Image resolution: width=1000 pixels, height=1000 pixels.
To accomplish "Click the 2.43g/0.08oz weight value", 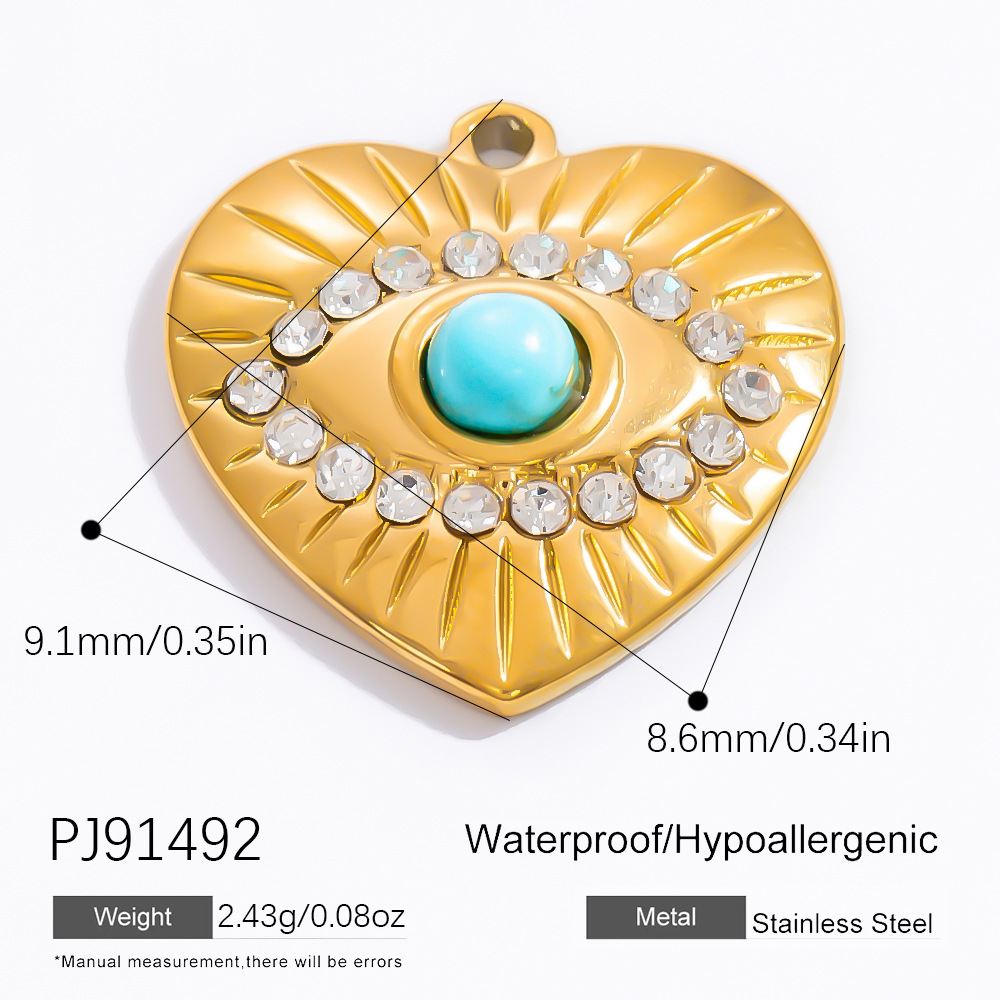I will pyautogui.click(x=311, y=916).
